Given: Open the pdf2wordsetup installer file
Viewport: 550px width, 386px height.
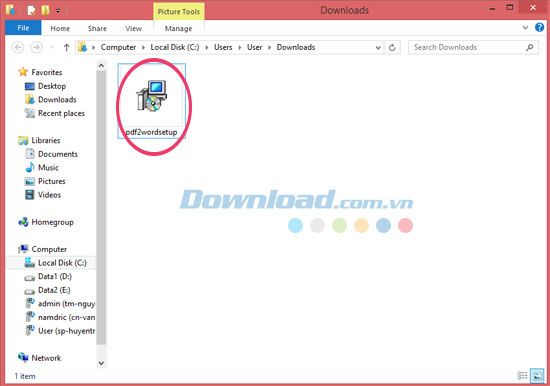Looking at the screenshot, I should 152,101.
